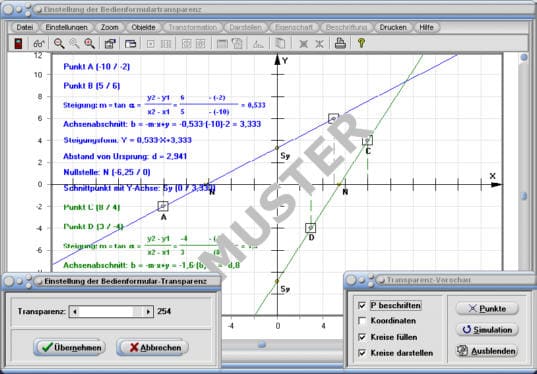Click Transparenz slider left arrow
This screenshot has width=537, height=374.
coord(75,312)
